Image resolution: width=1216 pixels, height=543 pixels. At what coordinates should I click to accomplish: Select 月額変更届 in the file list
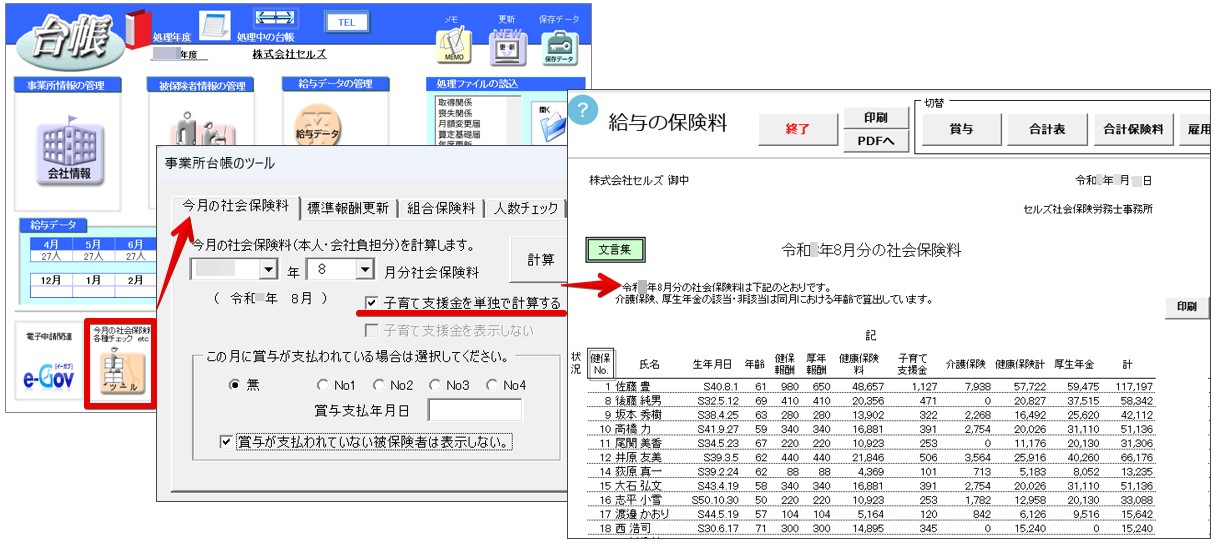pos(460,124)
